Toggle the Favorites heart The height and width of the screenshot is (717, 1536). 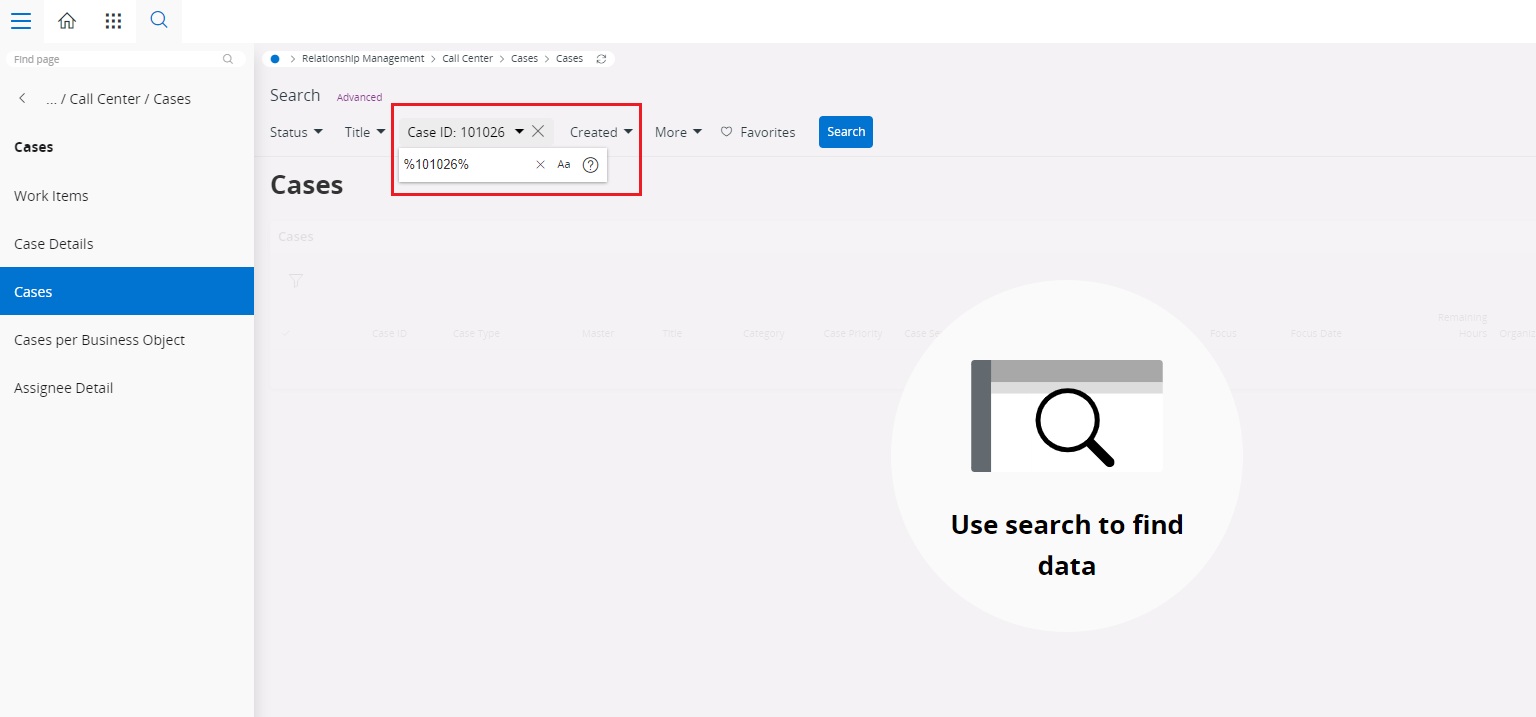[727, 132]
